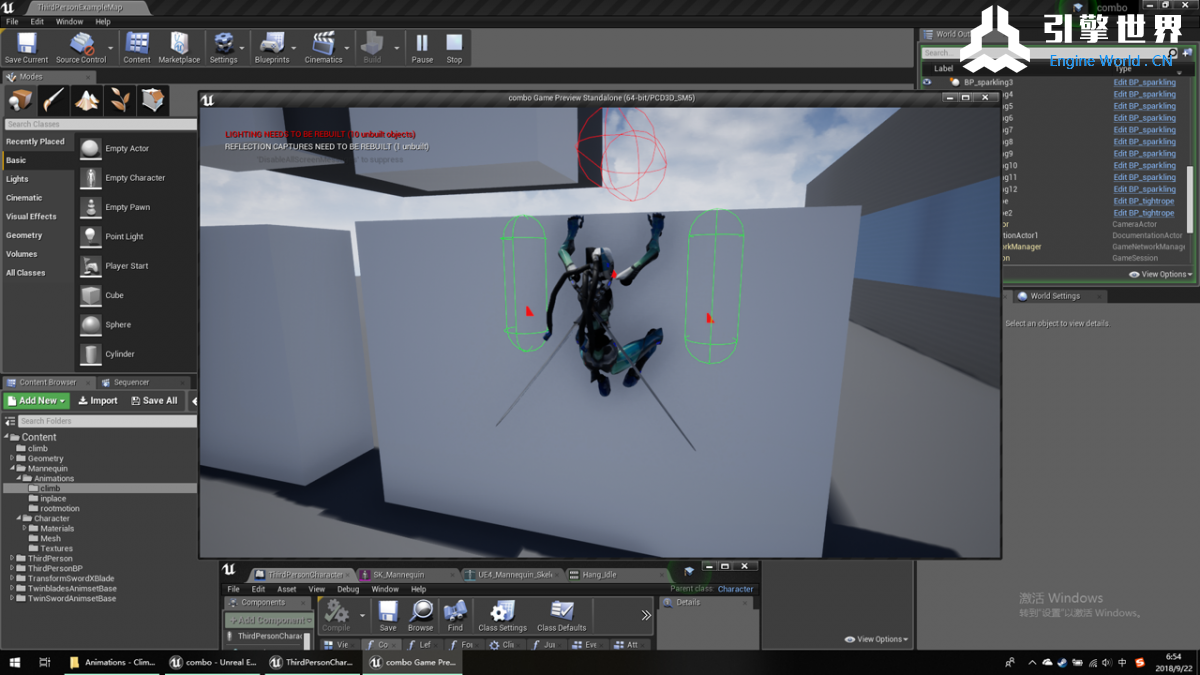Screen dimensions: 1200x675
Task: Open the File menu in the main editor
Action: click(x=13, y=21)
